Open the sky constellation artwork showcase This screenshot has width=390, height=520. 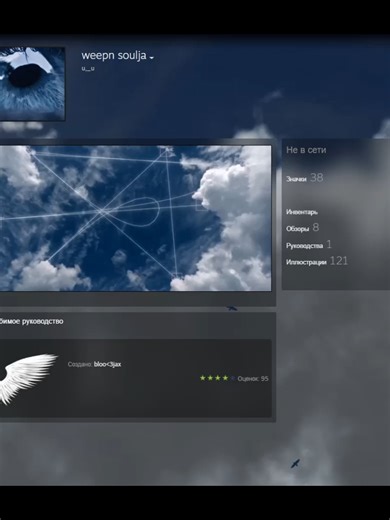point(135,218)
